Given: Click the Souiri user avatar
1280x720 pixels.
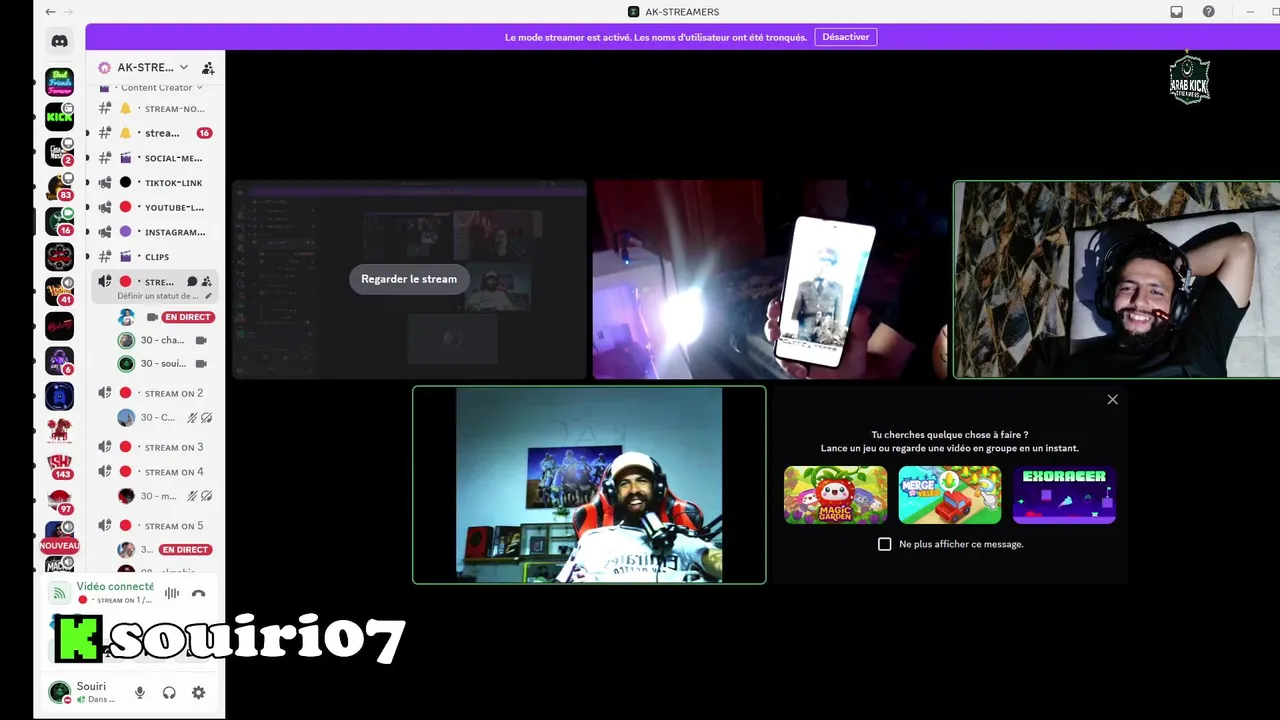Looking at the screenshot, I should coord(59,692).
